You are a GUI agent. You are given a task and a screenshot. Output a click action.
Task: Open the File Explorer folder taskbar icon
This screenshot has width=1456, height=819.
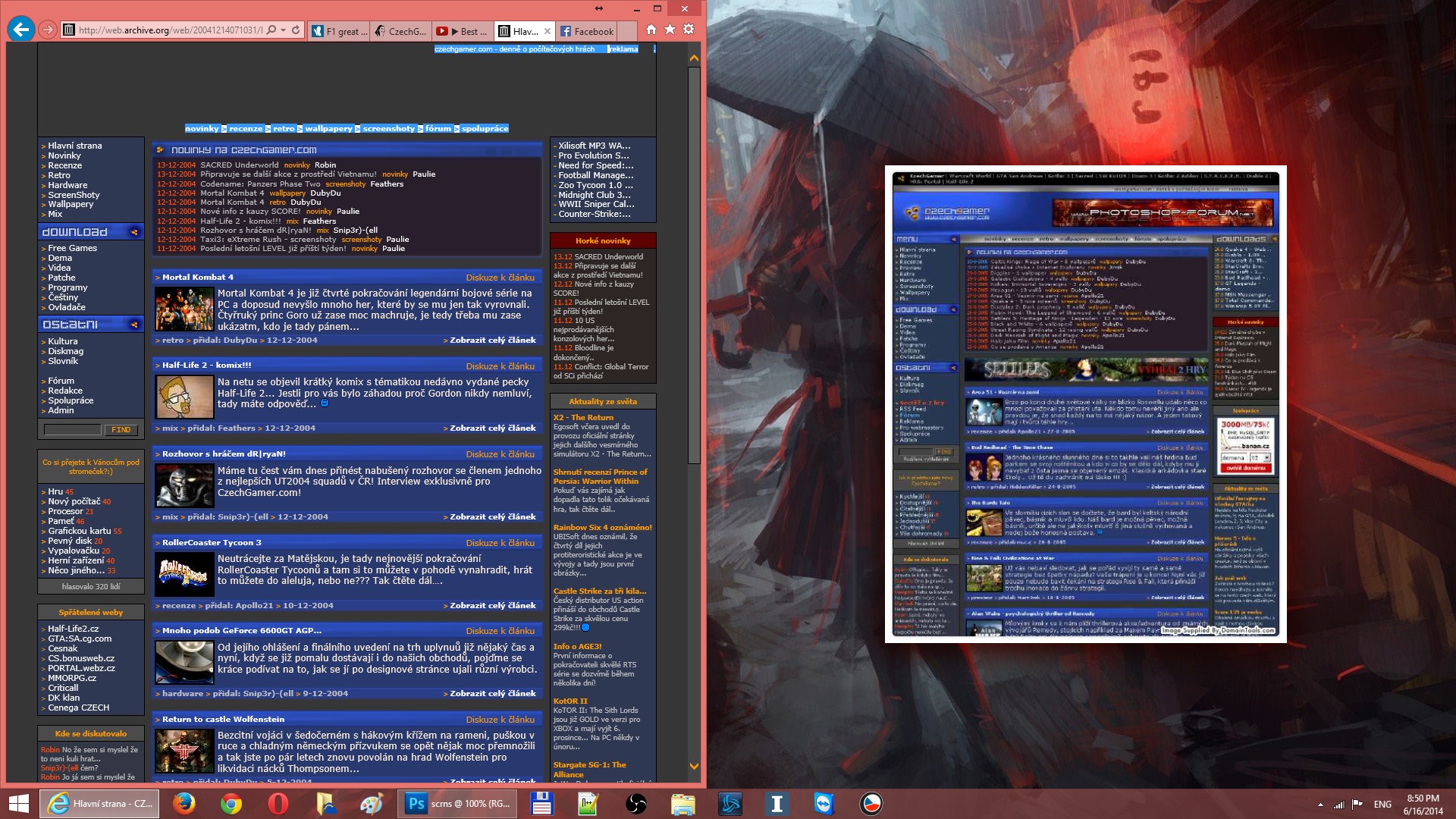(682, 804)
